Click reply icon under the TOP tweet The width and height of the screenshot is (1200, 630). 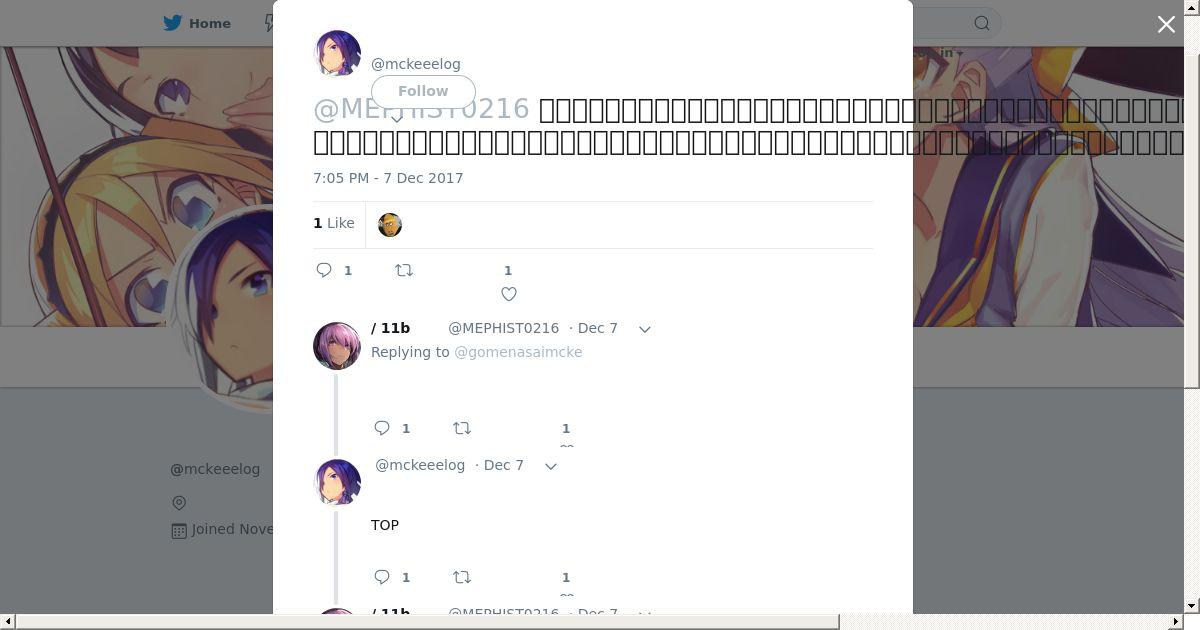pyautogui.click(x=382, y=577)
